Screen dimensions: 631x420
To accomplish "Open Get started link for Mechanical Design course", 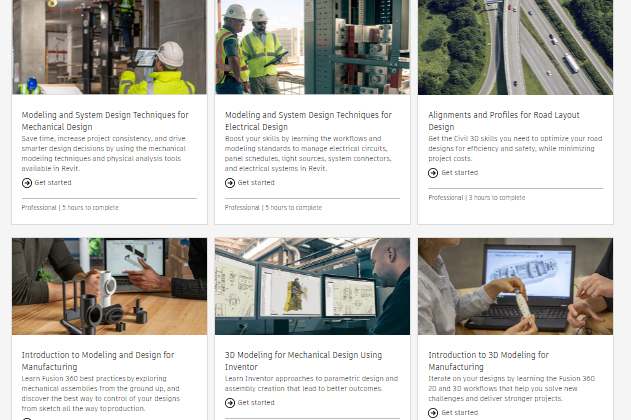I will [53, 183].
